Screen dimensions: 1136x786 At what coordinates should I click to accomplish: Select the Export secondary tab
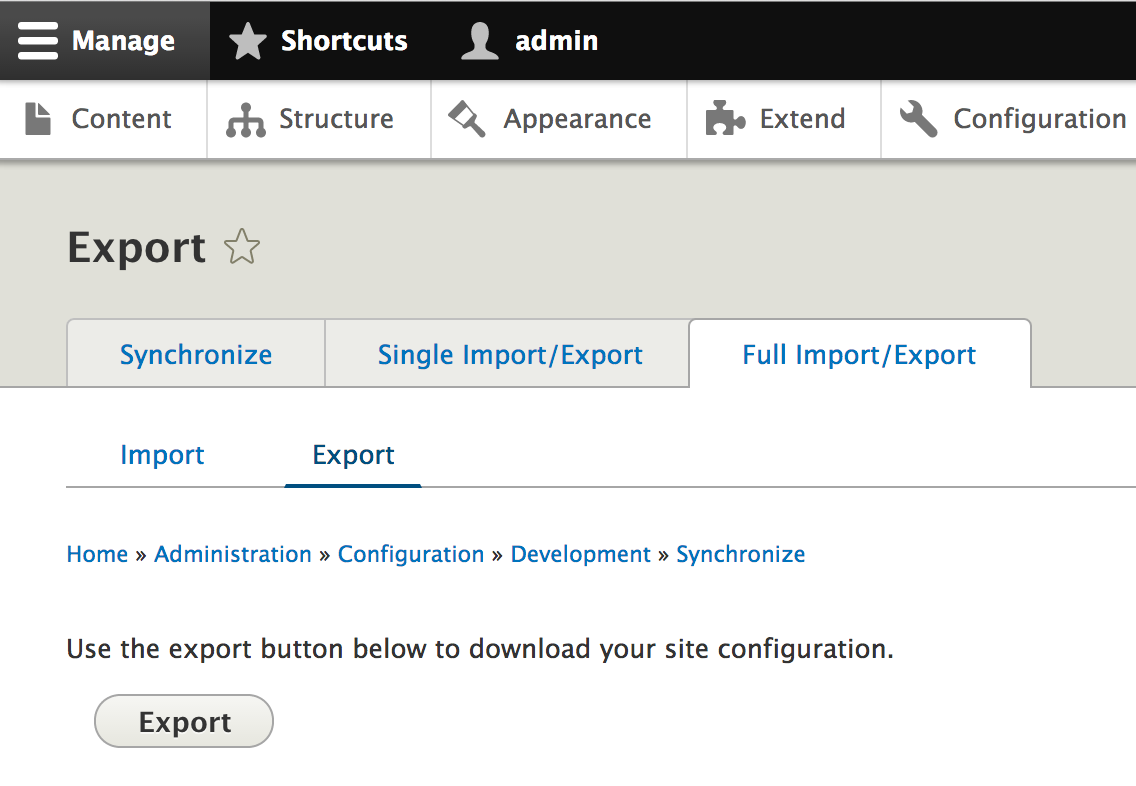(353, 455)
